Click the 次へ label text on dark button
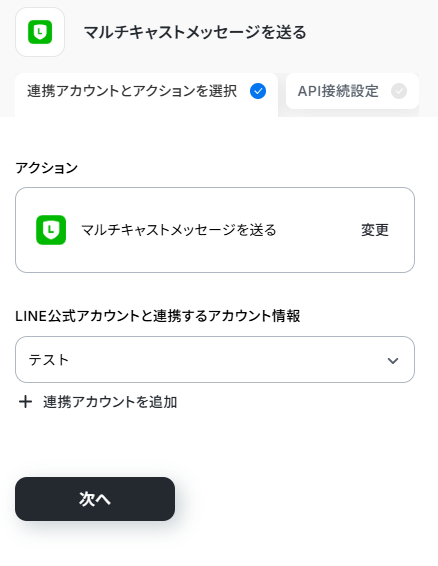 pos(95,499)
